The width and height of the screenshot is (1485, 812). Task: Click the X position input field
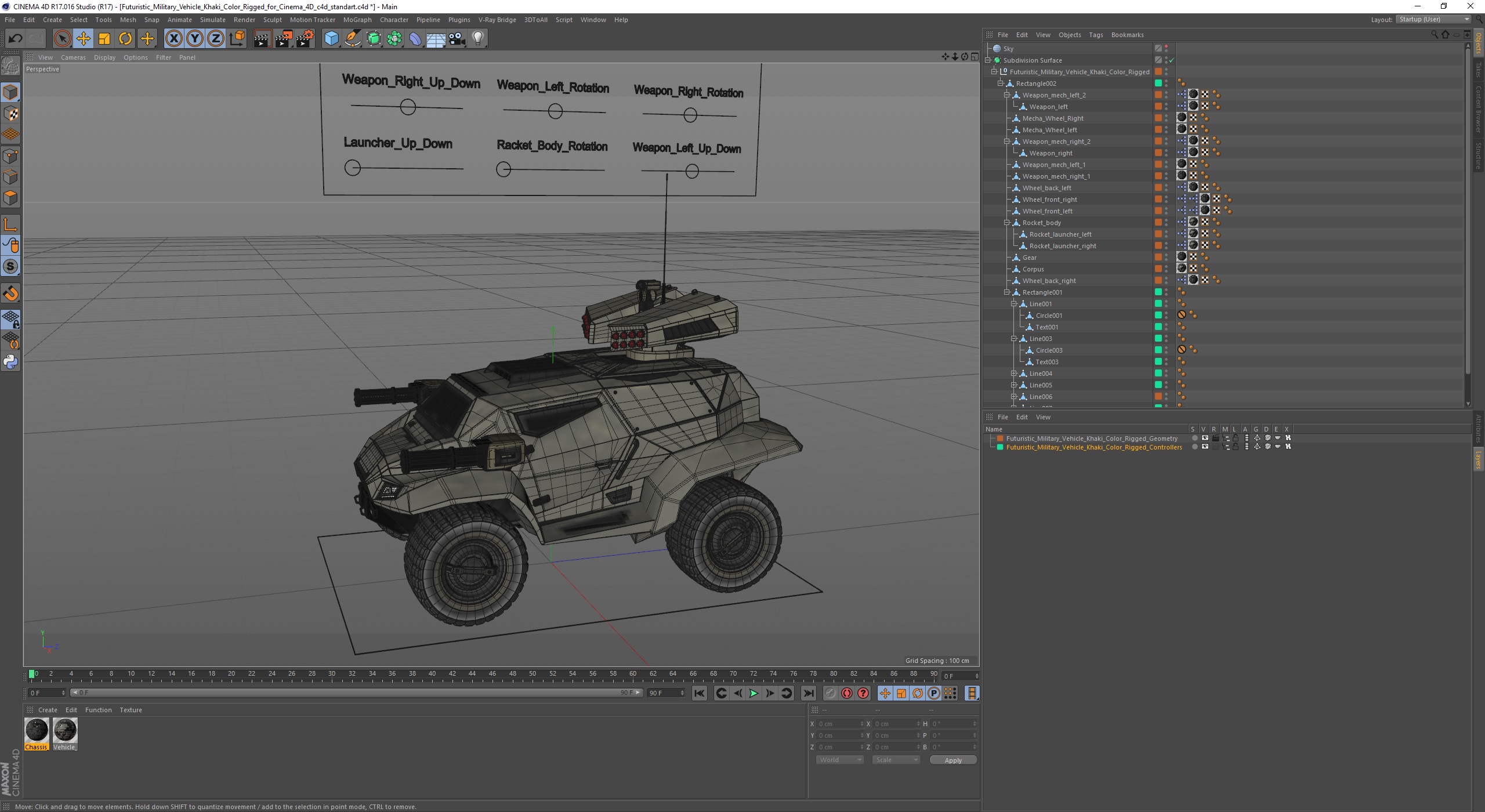click(839, 724)
